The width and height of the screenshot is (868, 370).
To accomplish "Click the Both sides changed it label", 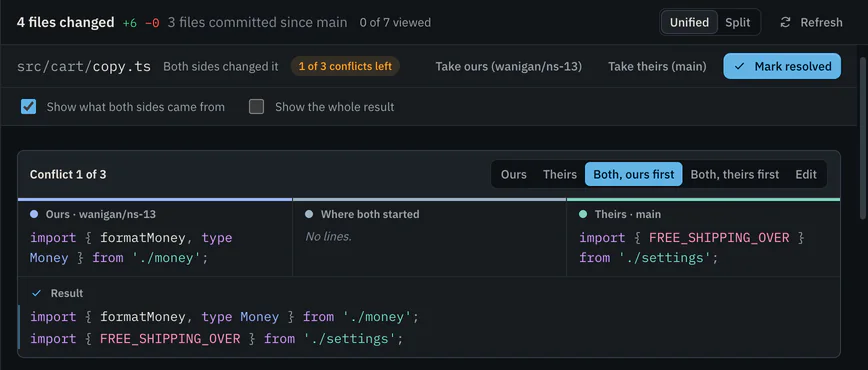I will pyautogui.click(x=221, y=66).
